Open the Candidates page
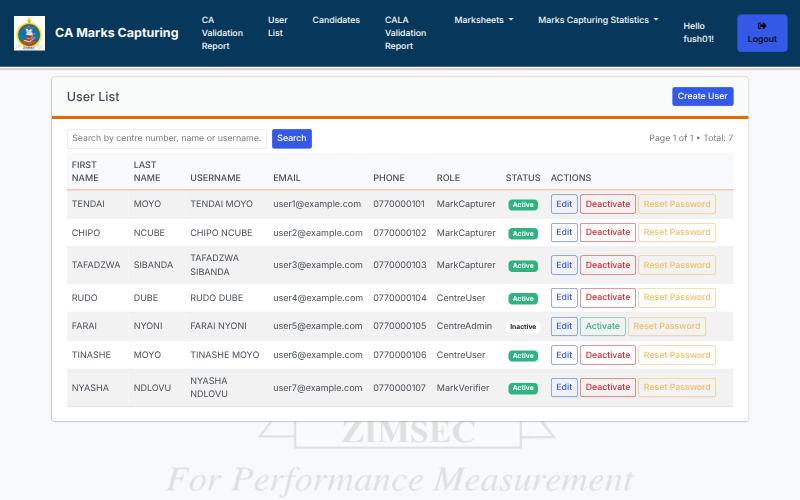The image size is (800, 500). click(336, 20)
